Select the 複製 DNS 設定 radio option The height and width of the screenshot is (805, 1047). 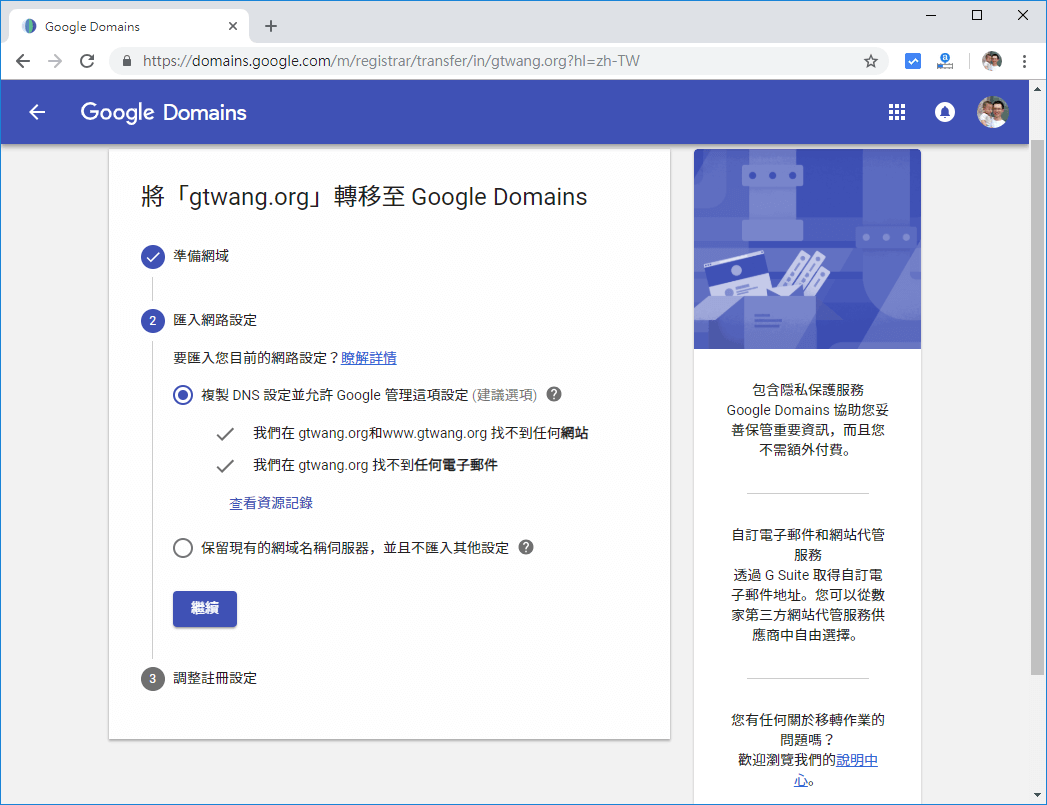[182, 394]
